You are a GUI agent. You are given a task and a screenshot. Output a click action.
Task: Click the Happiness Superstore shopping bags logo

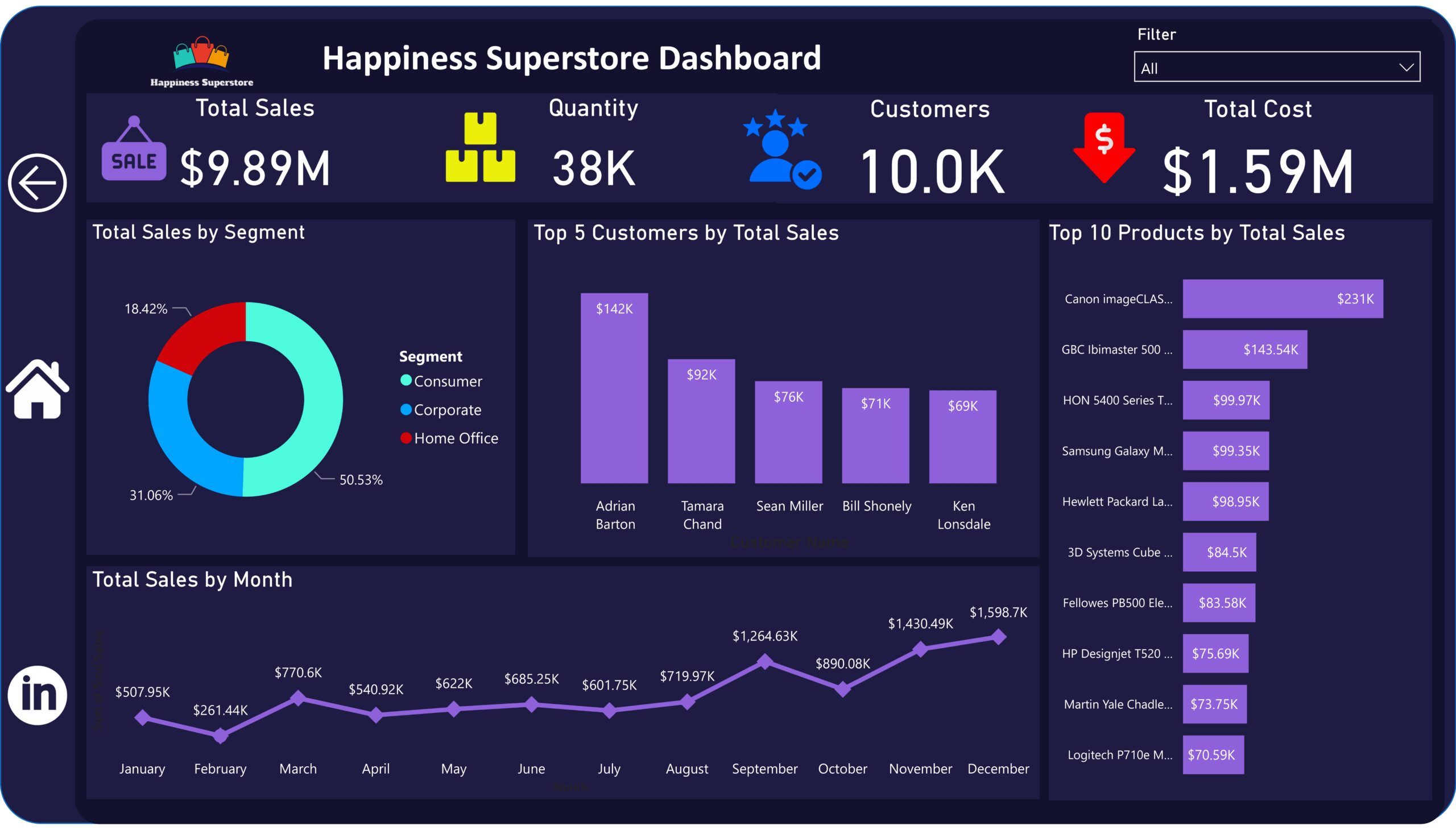201,61
